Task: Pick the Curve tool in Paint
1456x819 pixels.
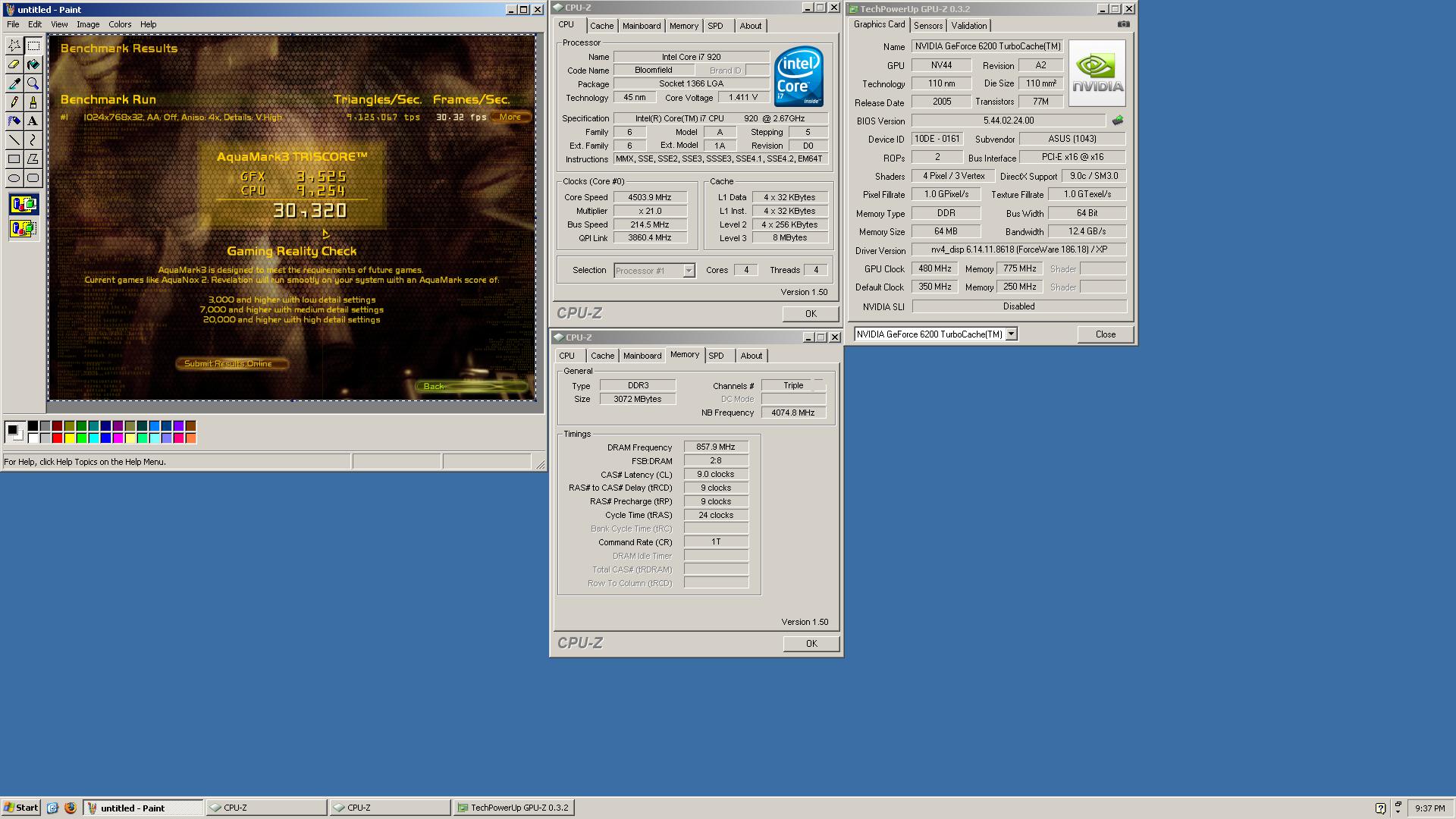Action: point(33,140)
